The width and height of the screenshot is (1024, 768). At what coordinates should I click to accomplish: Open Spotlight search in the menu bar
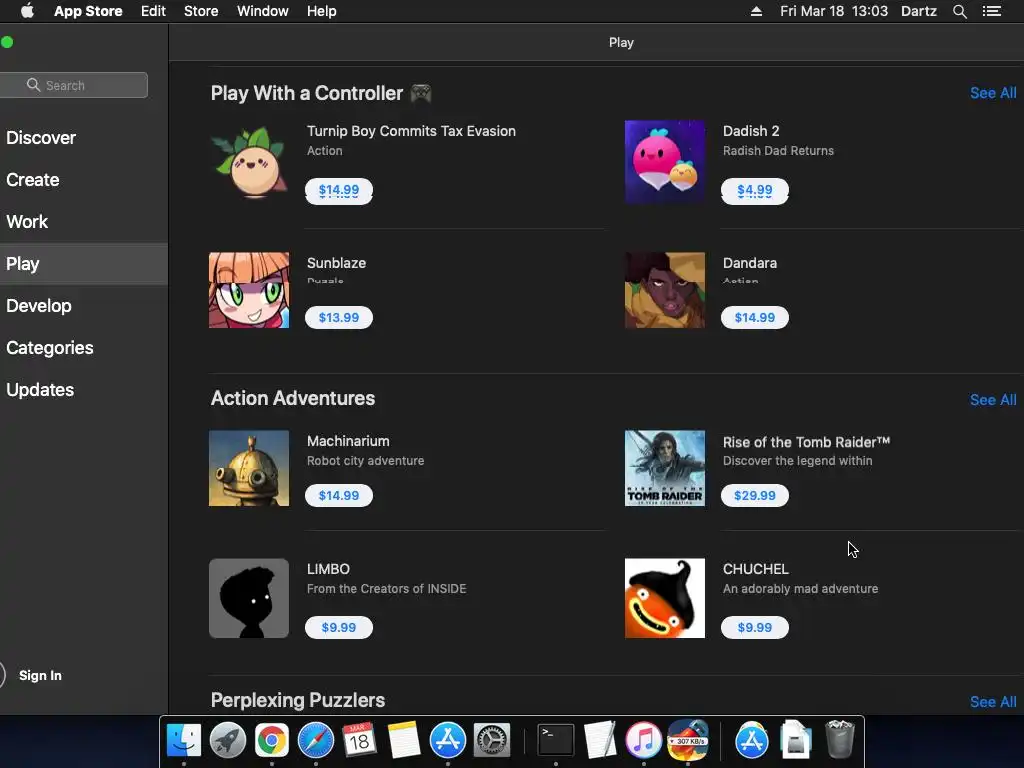pyautogui.click(x=959, y=11)
